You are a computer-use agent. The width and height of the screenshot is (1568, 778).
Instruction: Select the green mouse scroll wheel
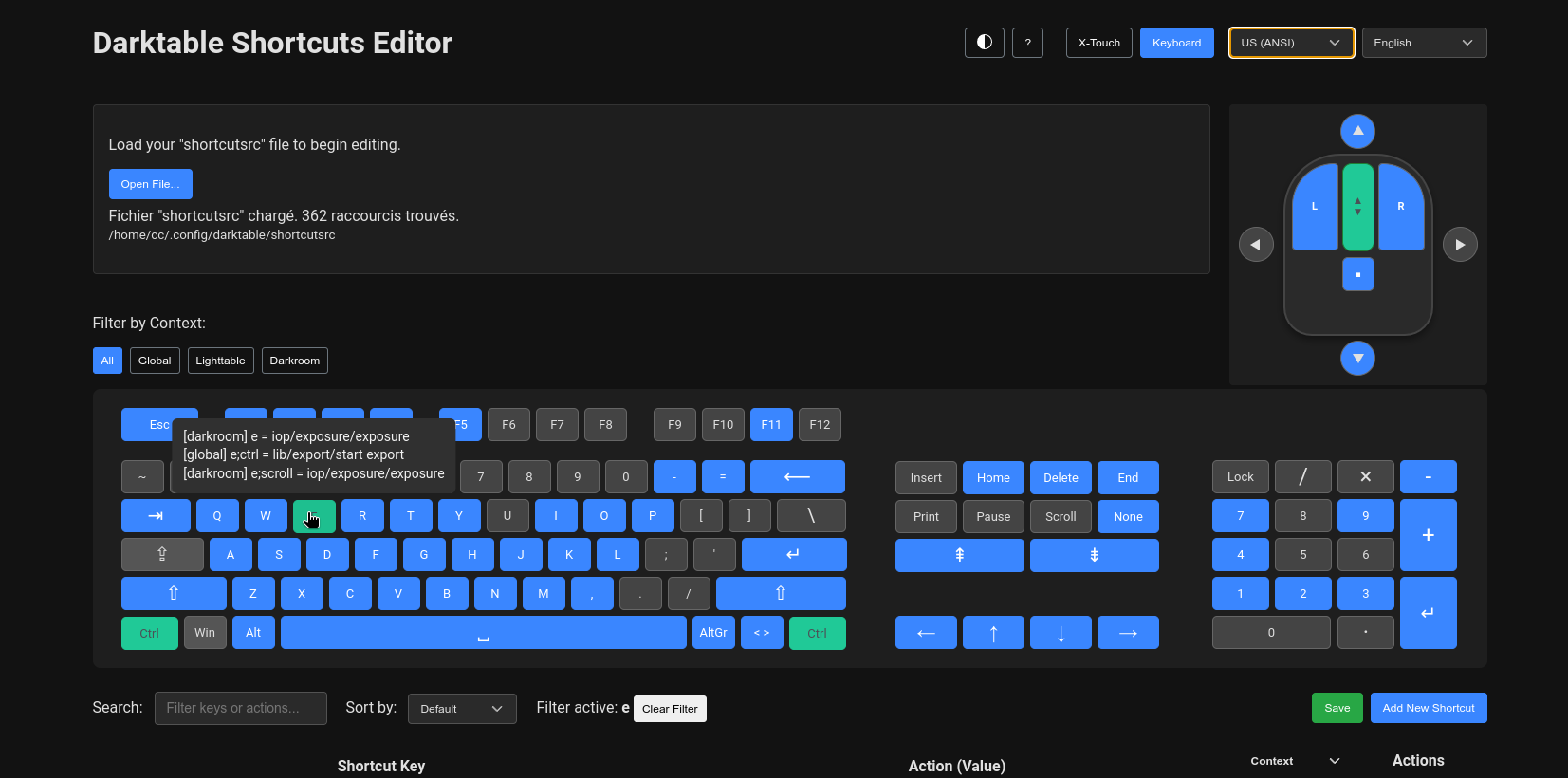[x=1357, y=207]
